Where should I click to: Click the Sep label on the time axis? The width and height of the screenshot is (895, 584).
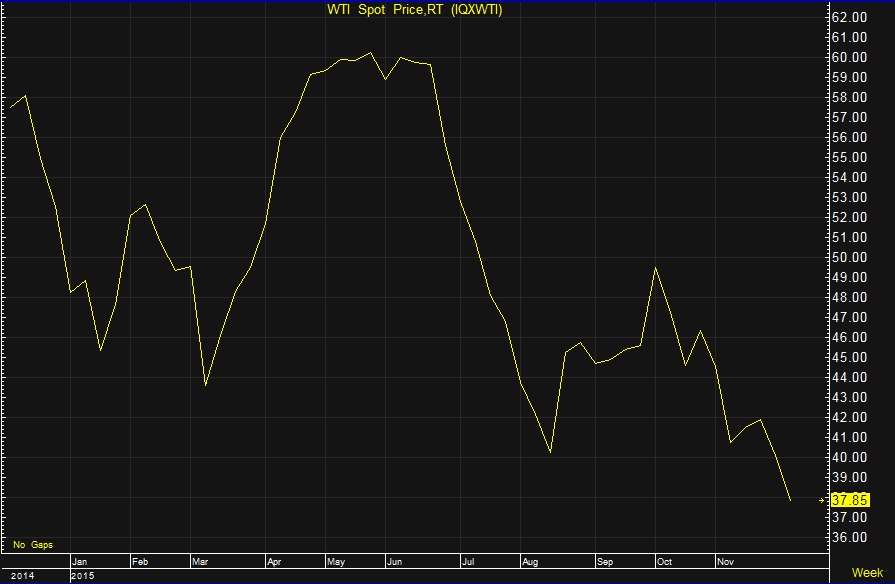(x=605, y=562)
